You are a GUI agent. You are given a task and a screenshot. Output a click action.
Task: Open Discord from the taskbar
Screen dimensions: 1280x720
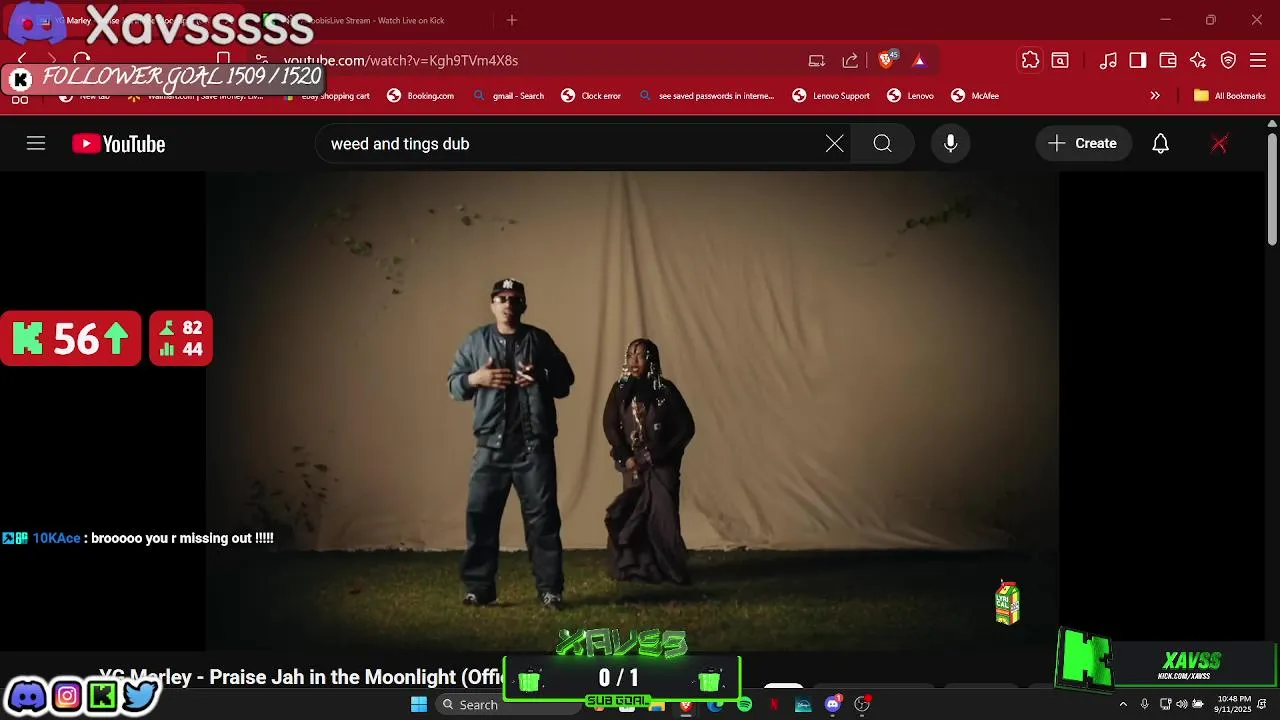tap(832, 705)
